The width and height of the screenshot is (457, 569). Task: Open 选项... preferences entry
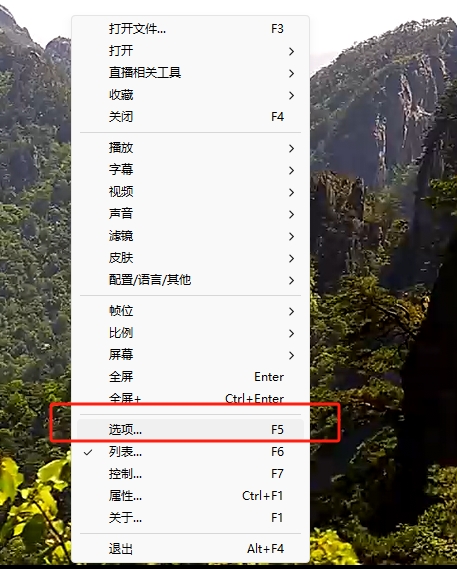191,430
